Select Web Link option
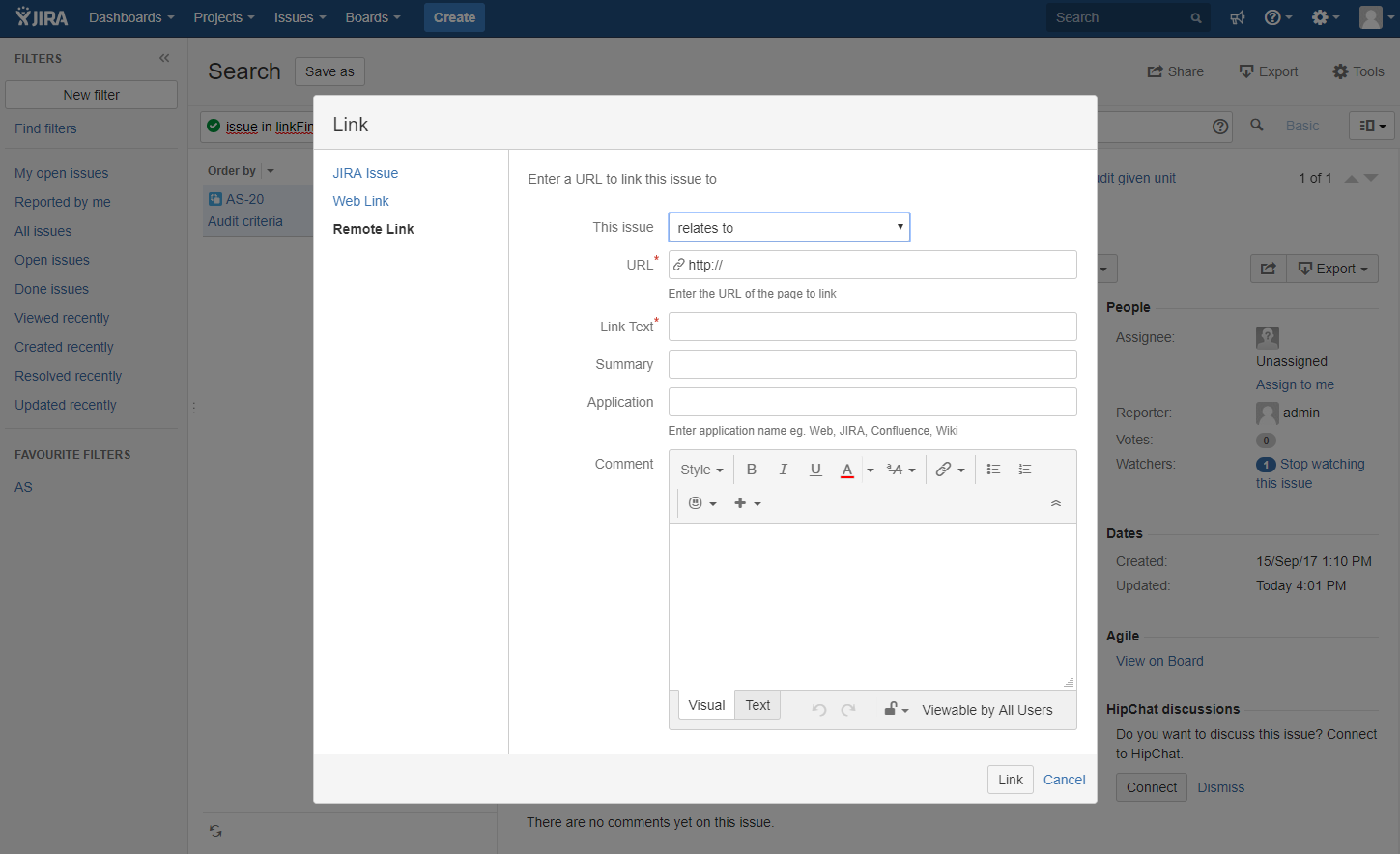This screenshot has width=1400, height=854. pos(360,201)
